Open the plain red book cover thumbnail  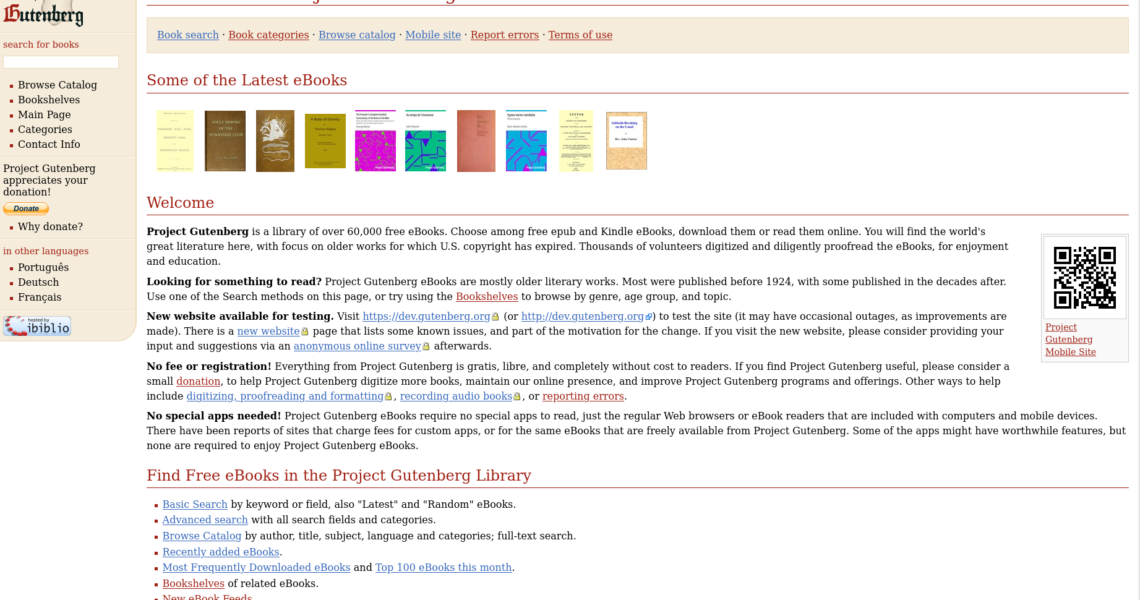point(476,141)
